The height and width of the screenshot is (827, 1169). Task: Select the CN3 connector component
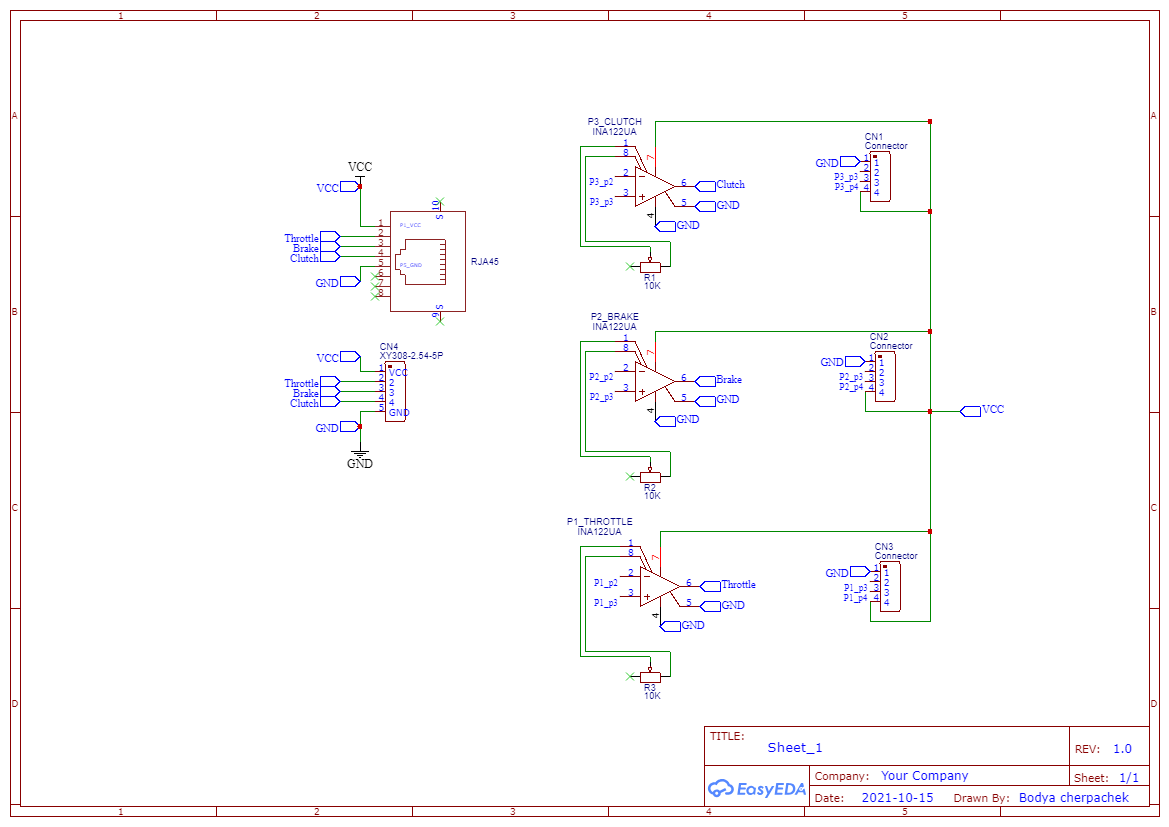point(889,586)
